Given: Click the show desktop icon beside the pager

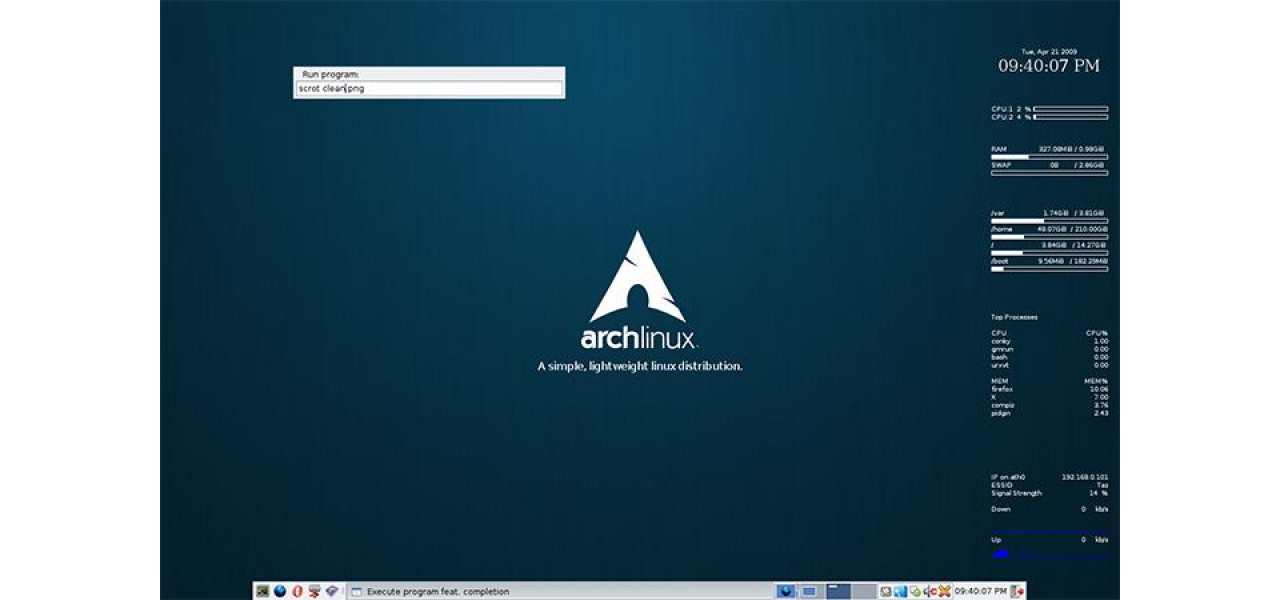Looking at the screenshot, I should (x=809, y=591).
